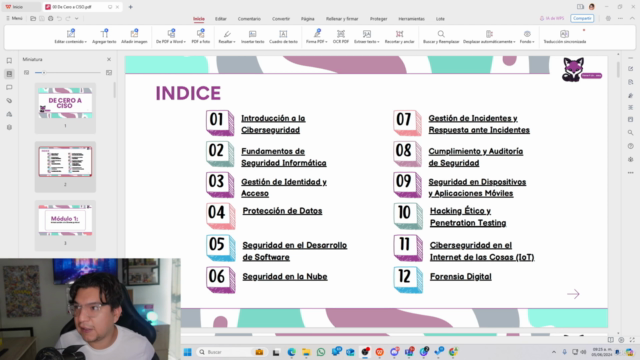Activate the Resaltar highlighter tool
Image resolution: width=640 pixels, height=360 pixels.
click(x=227, y=36)
